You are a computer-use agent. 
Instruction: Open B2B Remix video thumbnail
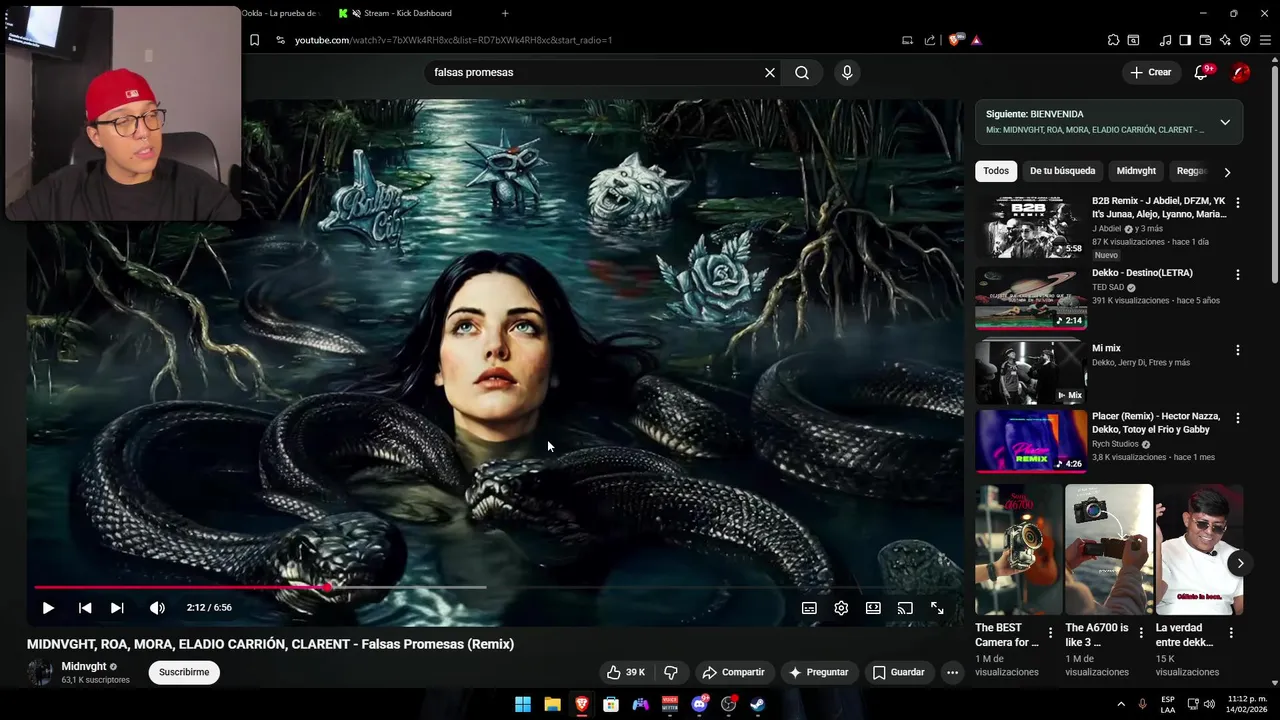coord(1031,227)
